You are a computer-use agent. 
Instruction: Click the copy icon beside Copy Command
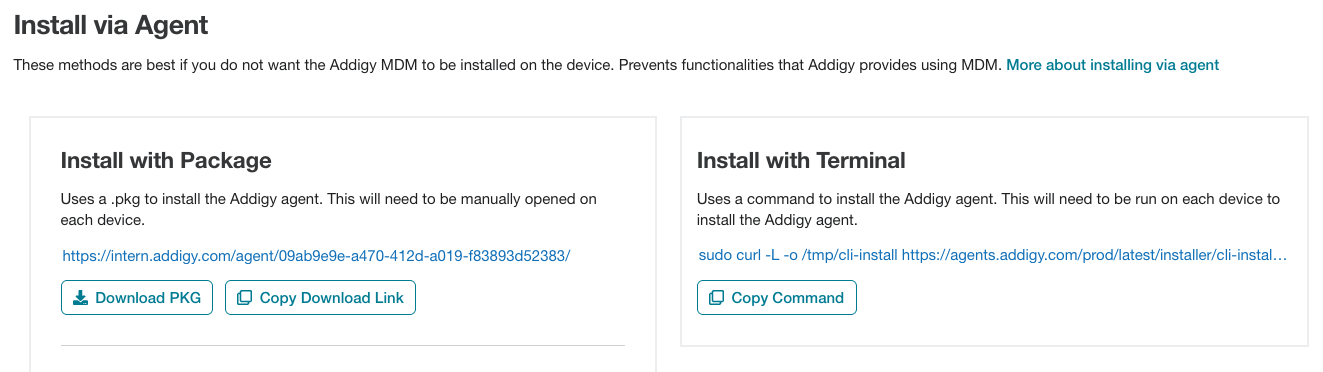point(716,298)
